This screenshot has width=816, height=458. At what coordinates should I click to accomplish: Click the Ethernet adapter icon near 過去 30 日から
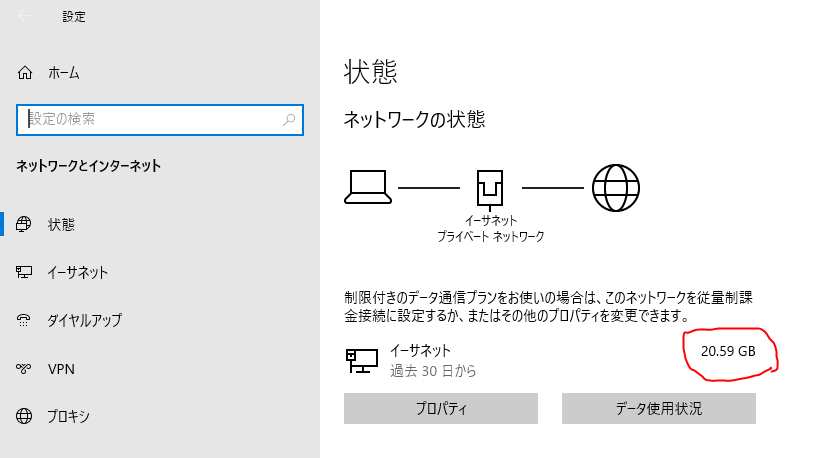pos(362,360)
